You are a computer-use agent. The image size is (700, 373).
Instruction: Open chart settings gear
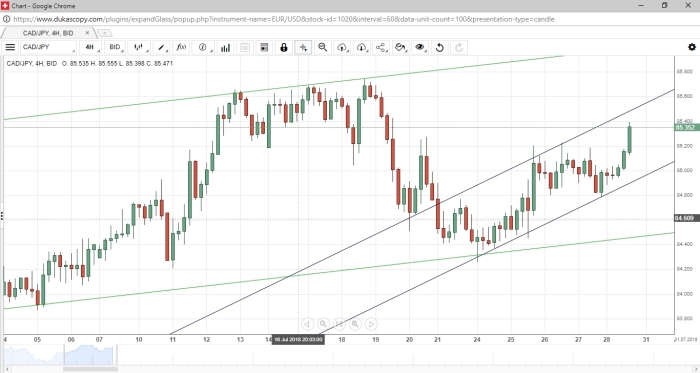click(x=692, y=47)
